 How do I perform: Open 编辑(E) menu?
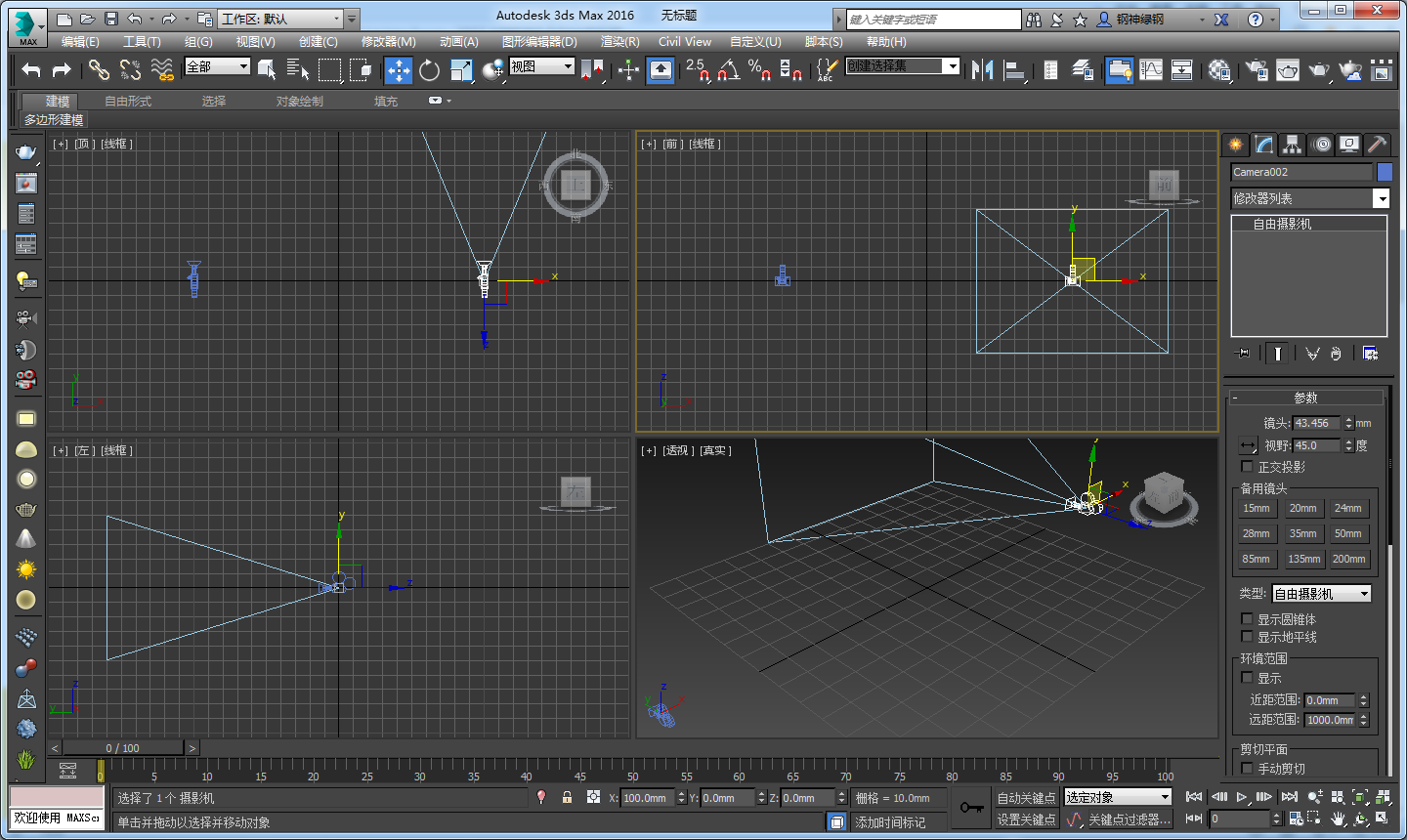point(80,42)
